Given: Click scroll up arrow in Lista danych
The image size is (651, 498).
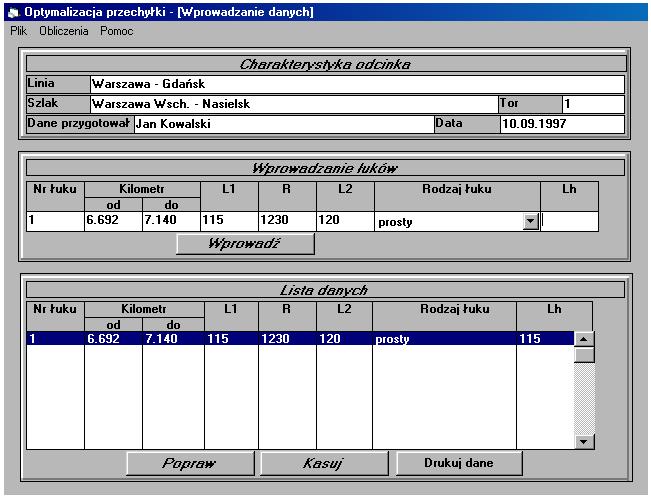Looking at the screenshot, I should click(584, 339).
